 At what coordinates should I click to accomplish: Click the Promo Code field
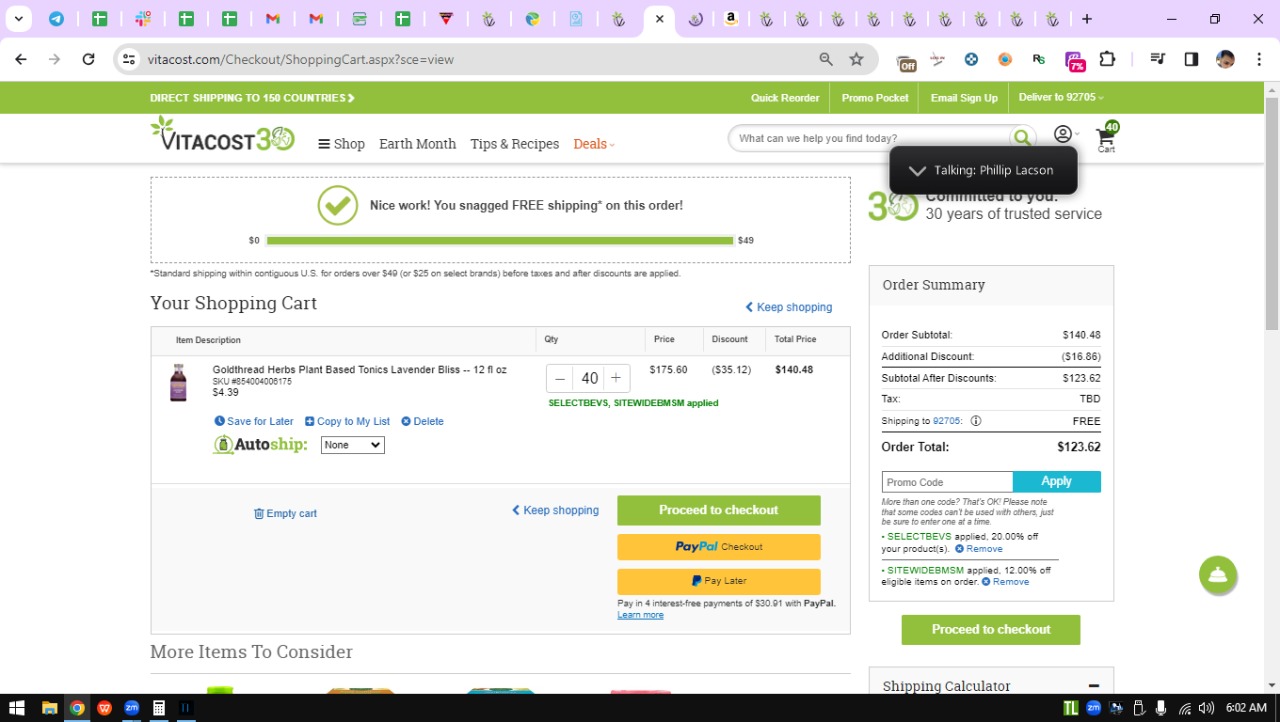pyautogui.click(x=947, y=482)
